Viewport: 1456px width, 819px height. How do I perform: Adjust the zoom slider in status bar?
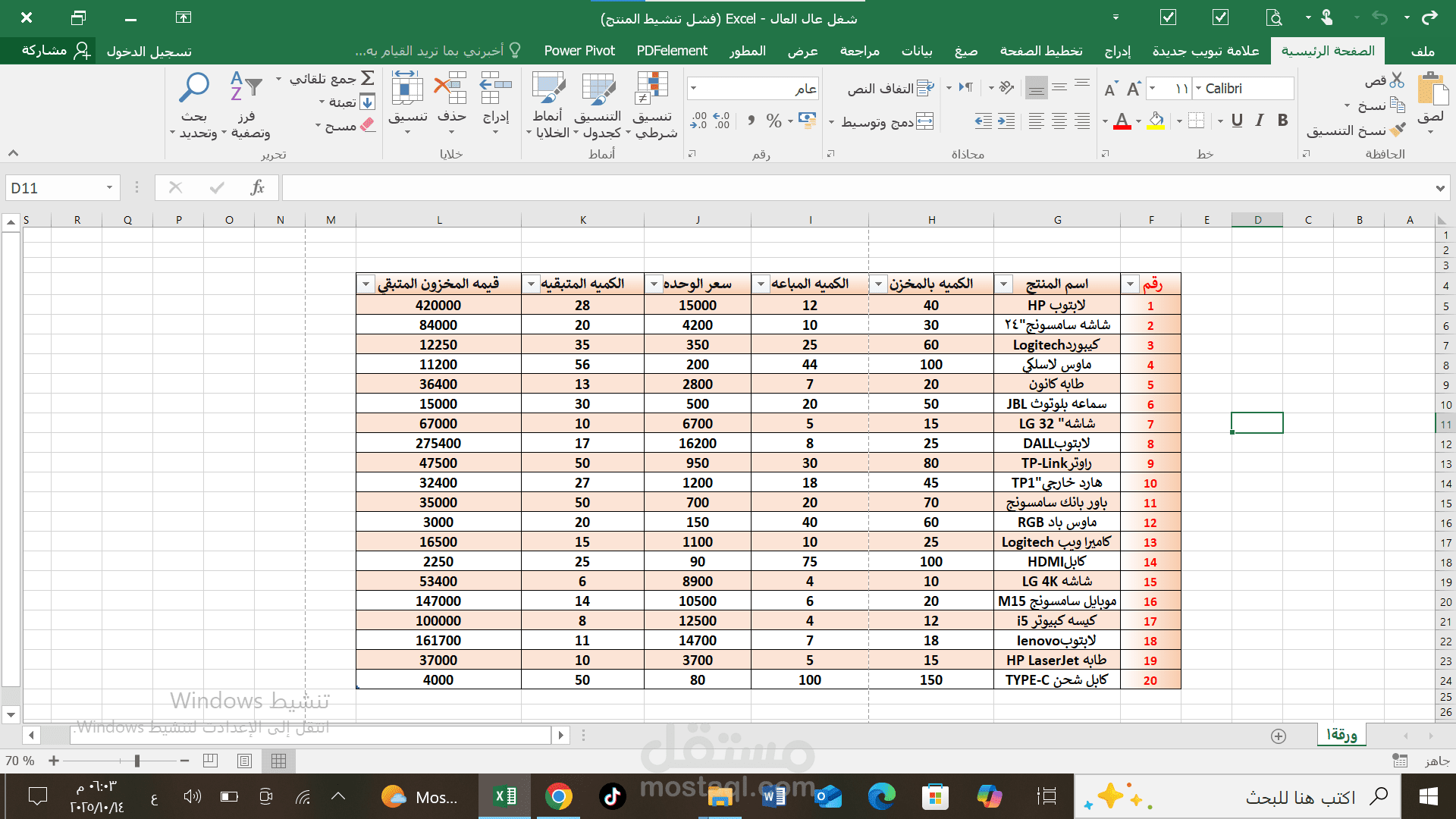tap(136, 761)
